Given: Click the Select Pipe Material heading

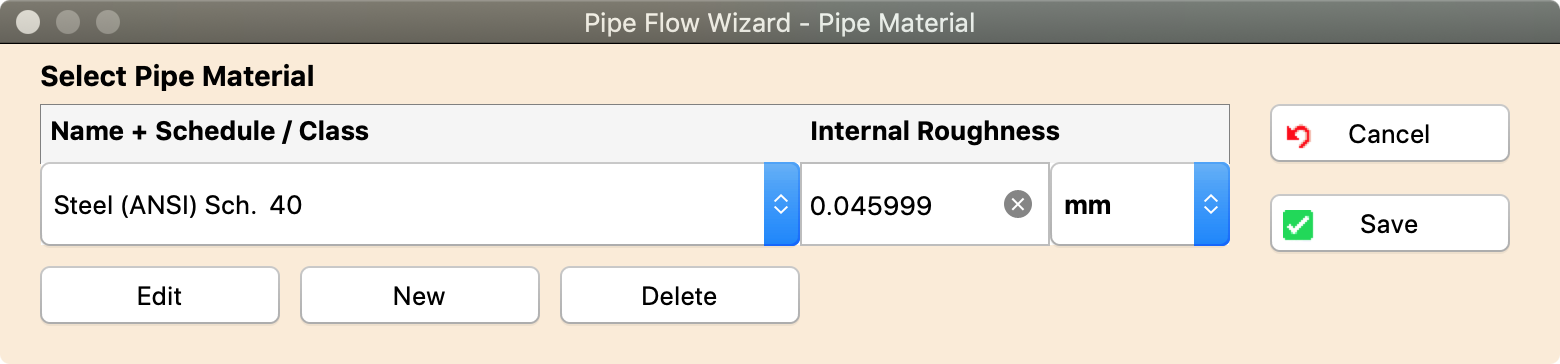Looking at the screenshot, I should (177, 76).
